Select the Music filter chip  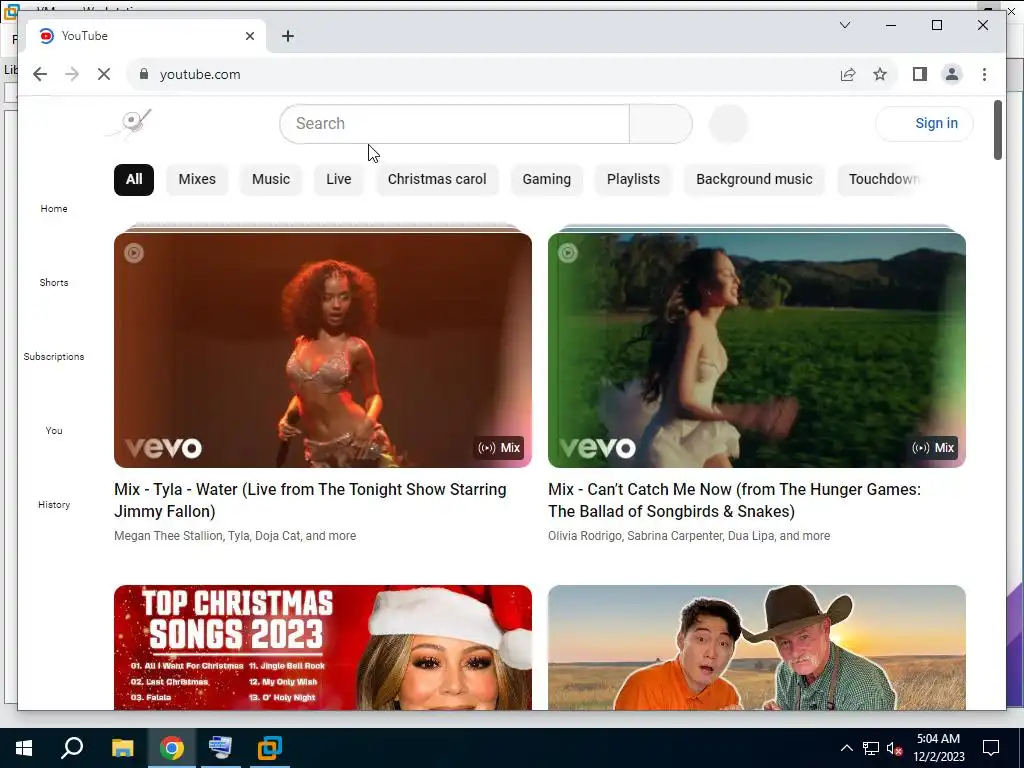[x=271, y=180]
